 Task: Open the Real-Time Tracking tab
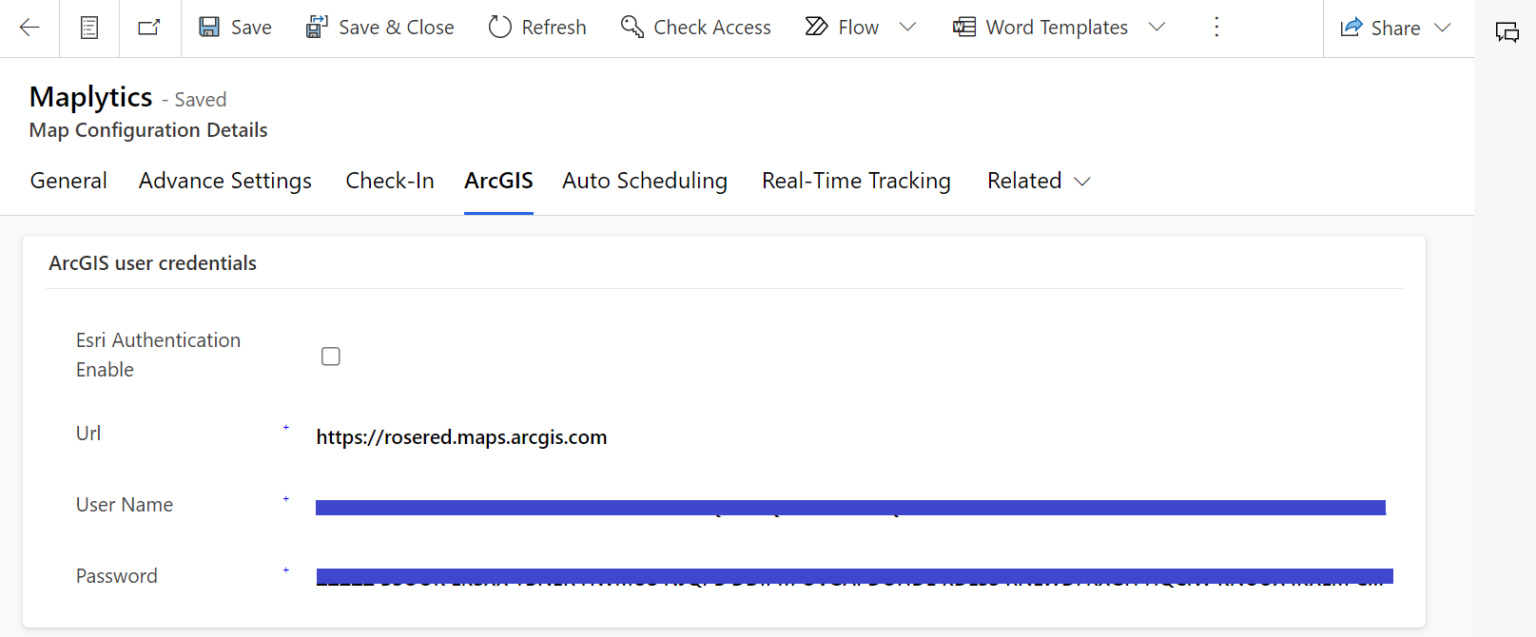(x=856, y=181)
